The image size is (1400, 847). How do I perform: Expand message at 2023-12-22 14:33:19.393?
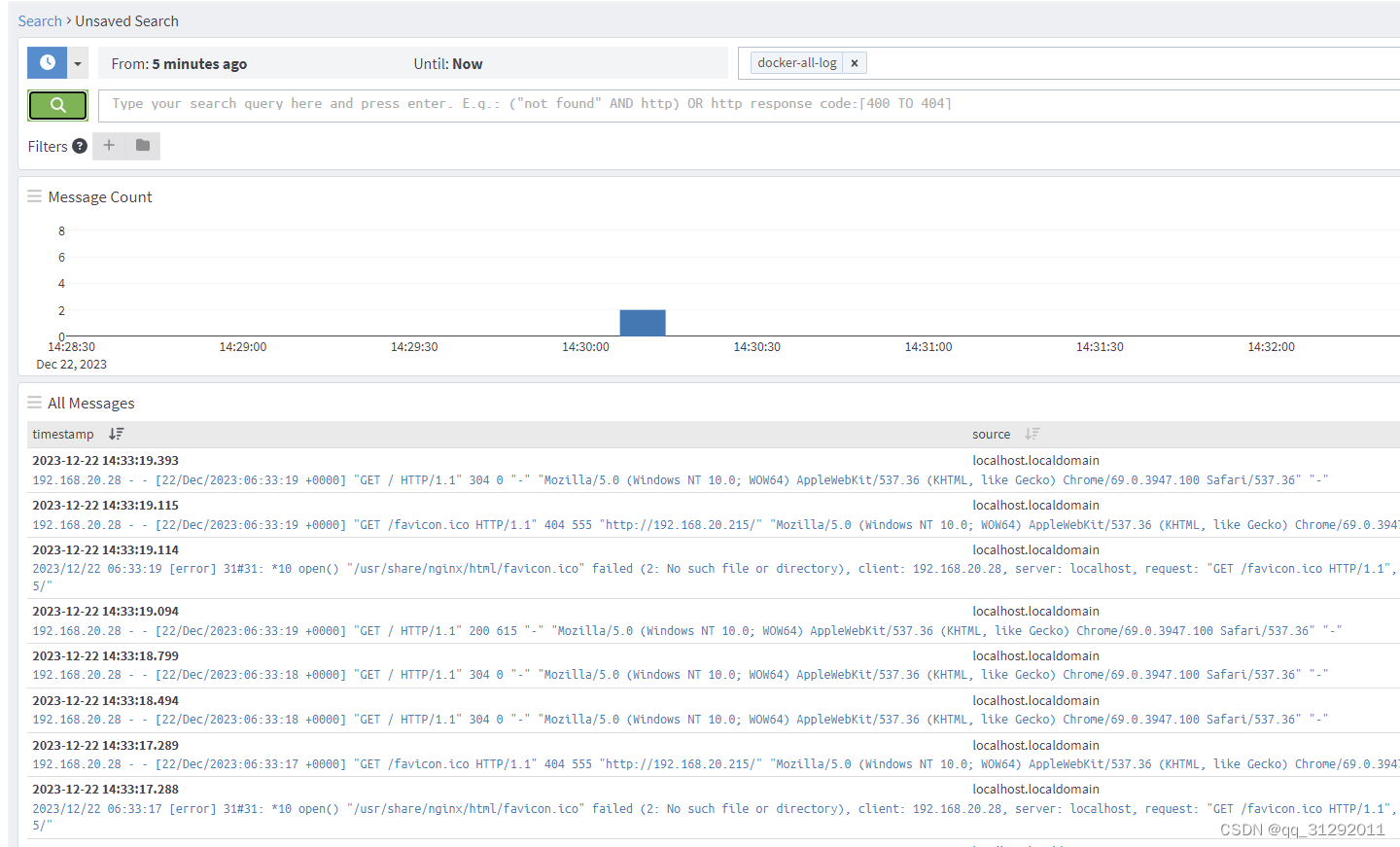pos(106,461)
